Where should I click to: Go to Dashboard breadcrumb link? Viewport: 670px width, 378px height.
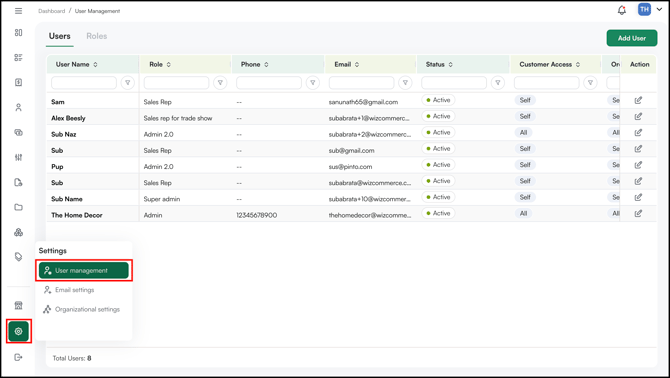pyautogui.click(x=51, y=11)
